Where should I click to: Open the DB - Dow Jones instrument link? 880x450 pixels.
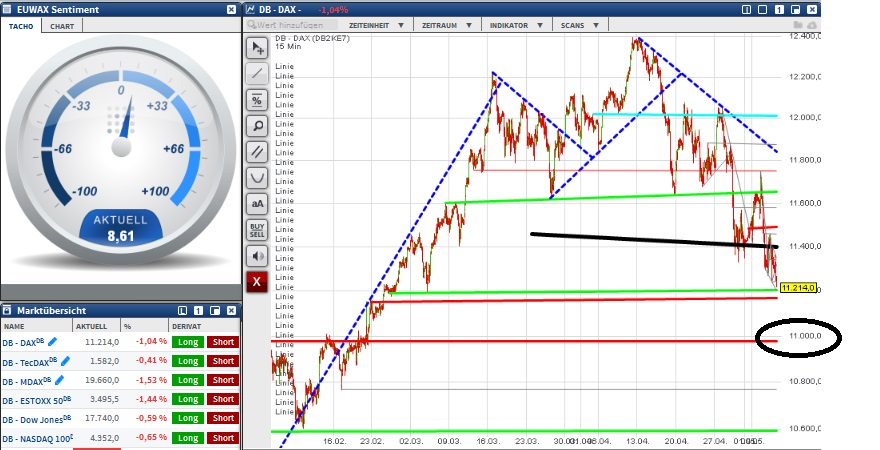36,419
